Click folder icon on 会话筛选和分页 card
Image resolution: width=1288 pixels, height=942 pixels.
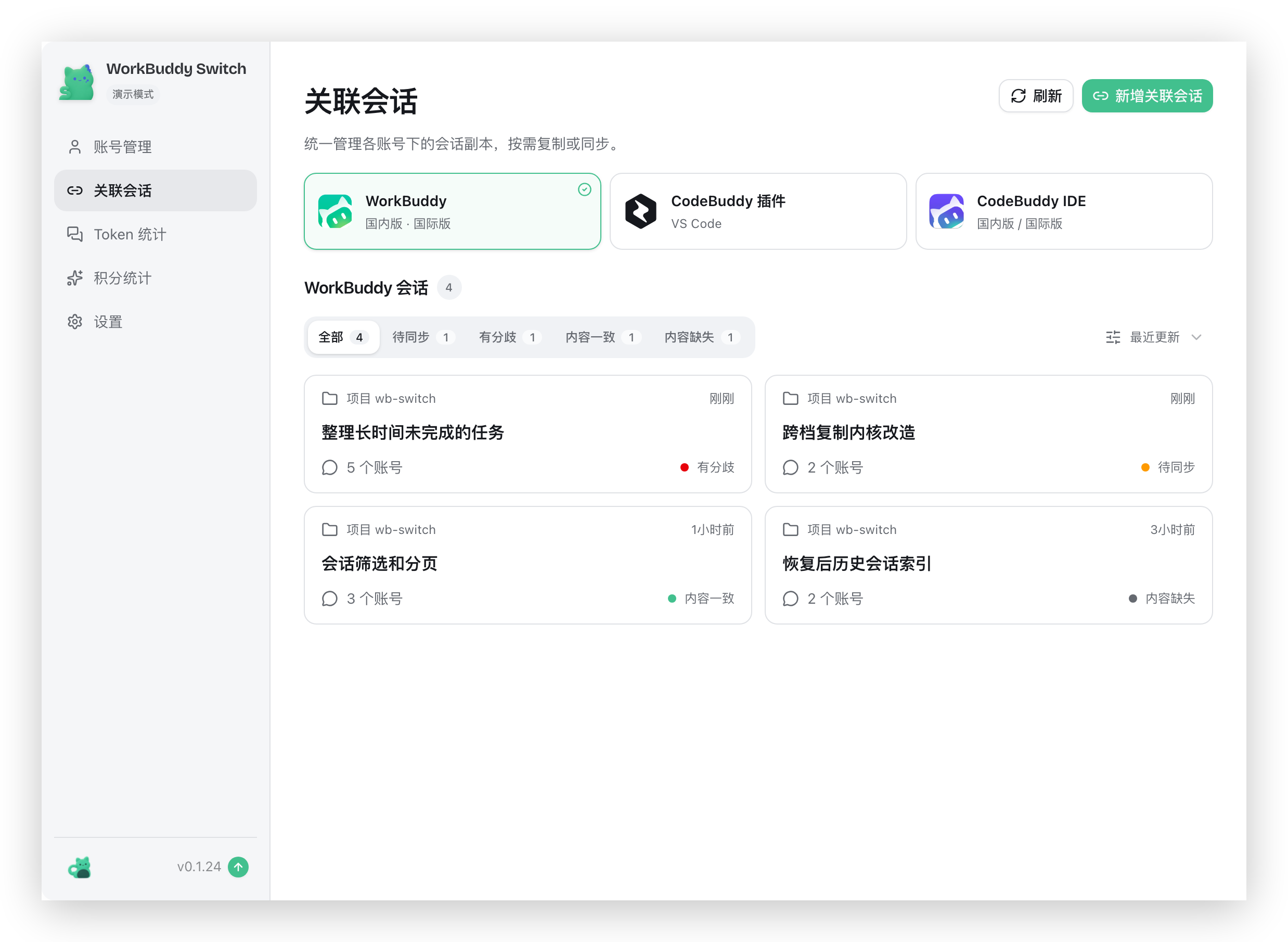click(330, 529)
